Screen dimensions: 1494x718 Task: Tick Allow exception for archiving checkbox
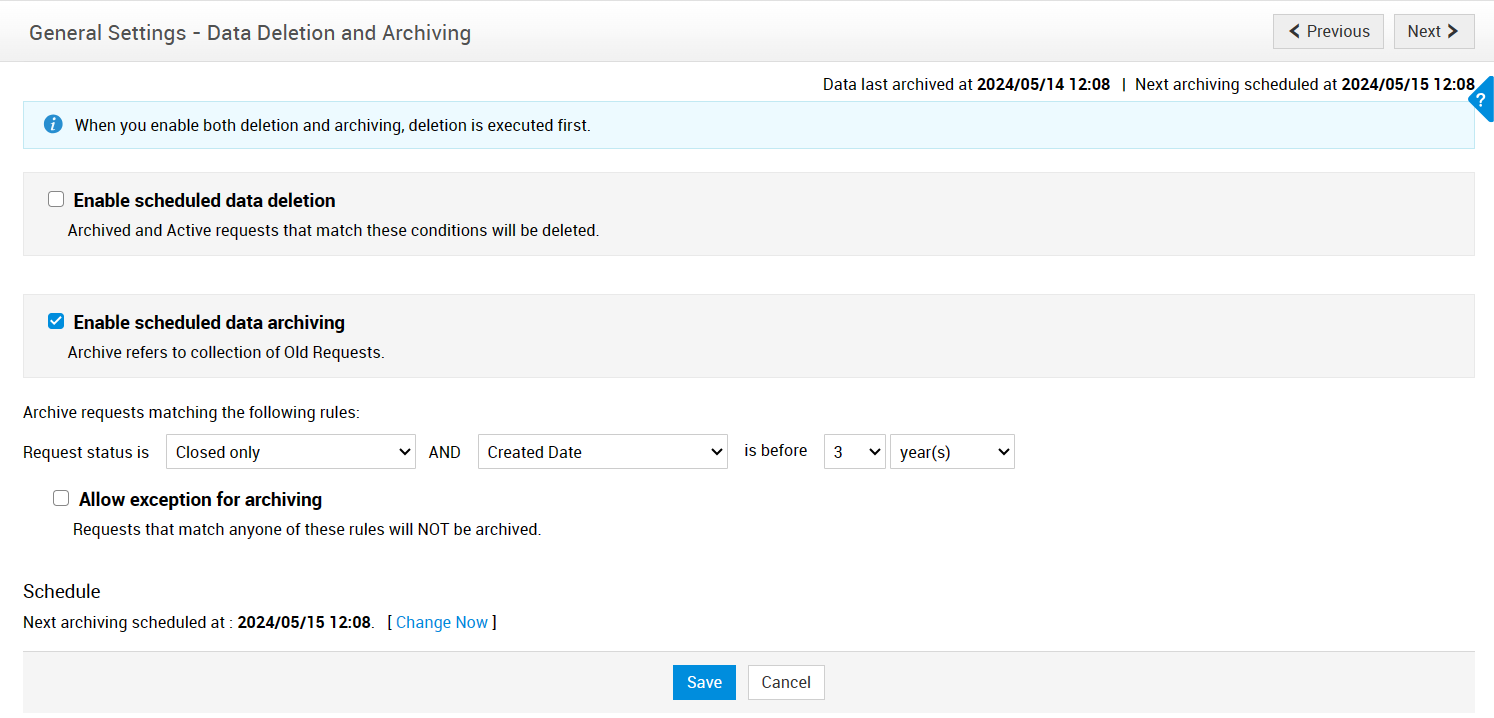coord(61,498)
